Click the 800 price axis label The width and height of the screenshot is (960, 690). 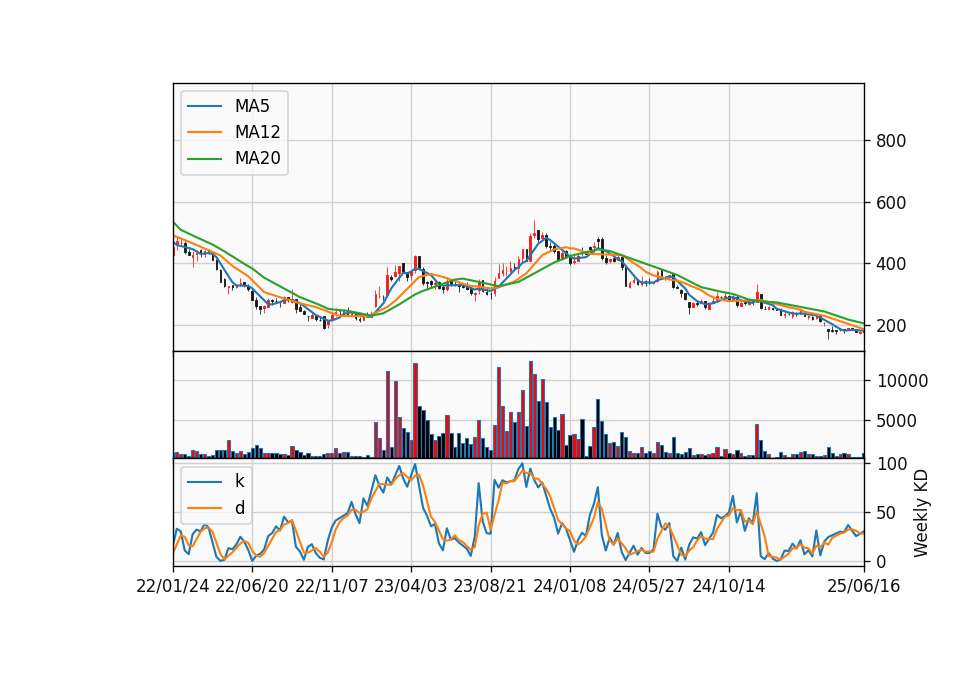[891, 141]
